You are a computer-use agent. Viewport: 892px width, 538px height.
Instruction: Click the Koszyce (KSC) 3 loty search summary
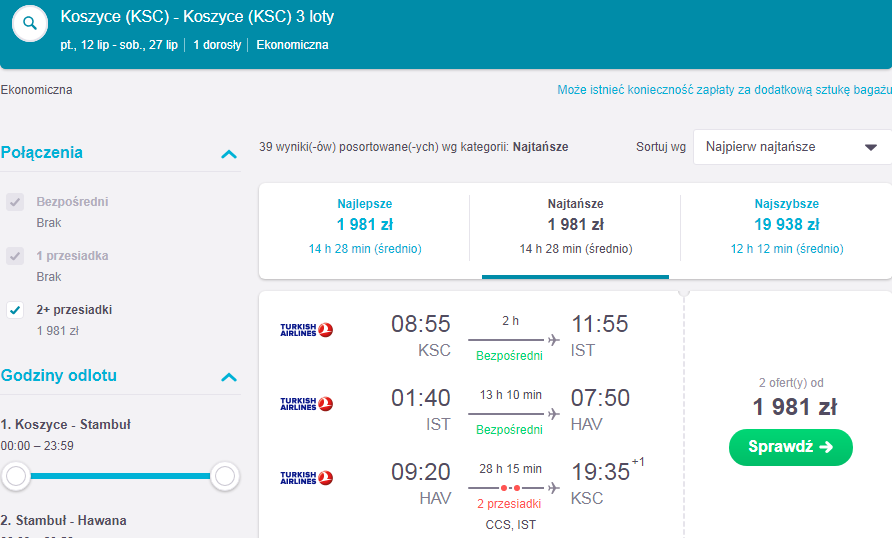pos(197,16)
